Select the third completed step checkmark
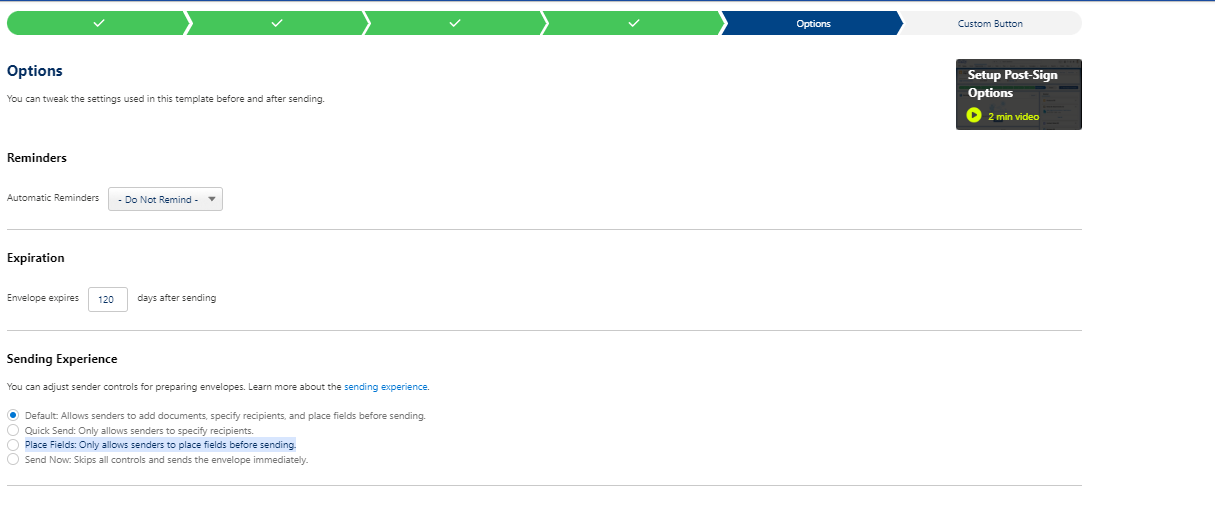 click(454, 23)
